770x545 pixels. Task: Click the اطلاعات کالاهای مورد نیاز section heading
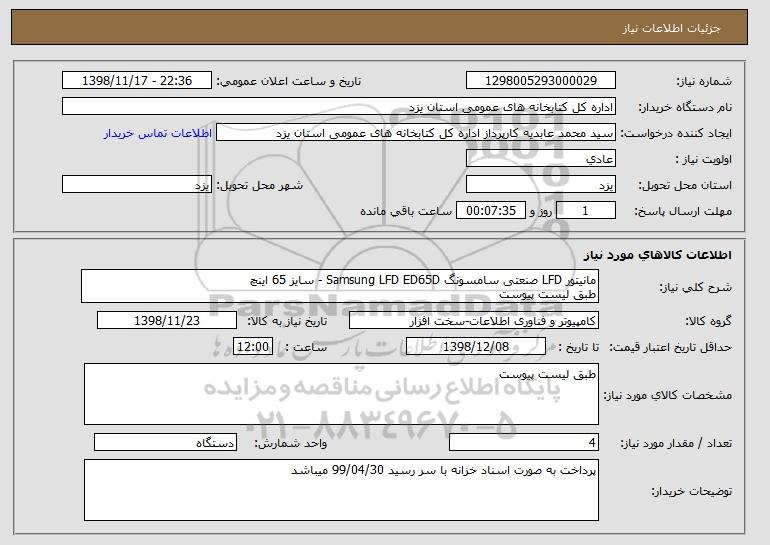658,255
